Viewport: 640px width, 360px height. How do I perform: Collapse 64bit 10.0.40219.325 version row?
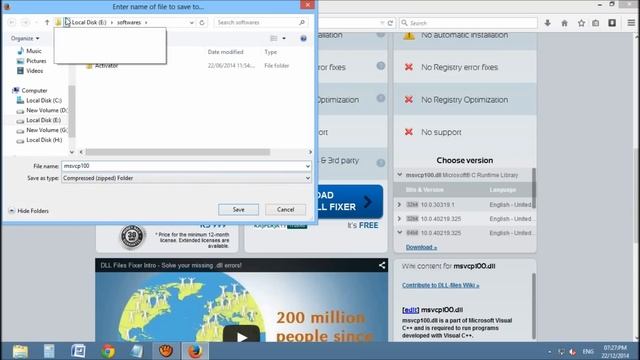[x=400, y=233]
